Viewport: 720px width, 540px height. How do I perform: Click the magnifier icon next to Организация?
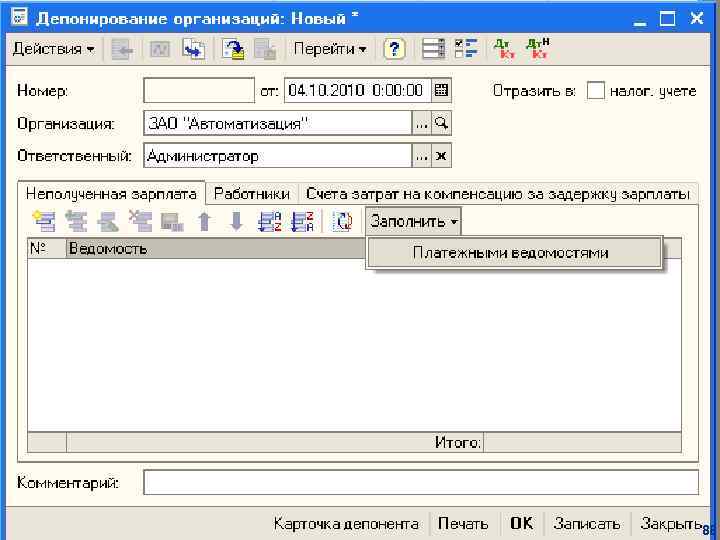click(x=441, y=124)
